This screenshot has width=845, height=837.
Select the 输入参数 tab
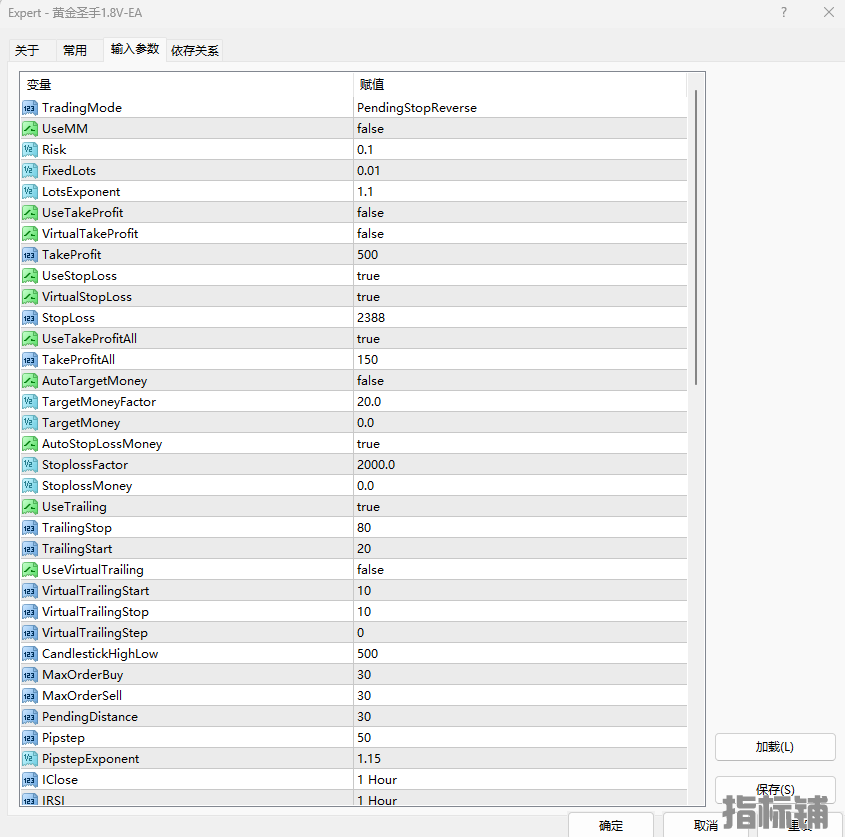135,49
